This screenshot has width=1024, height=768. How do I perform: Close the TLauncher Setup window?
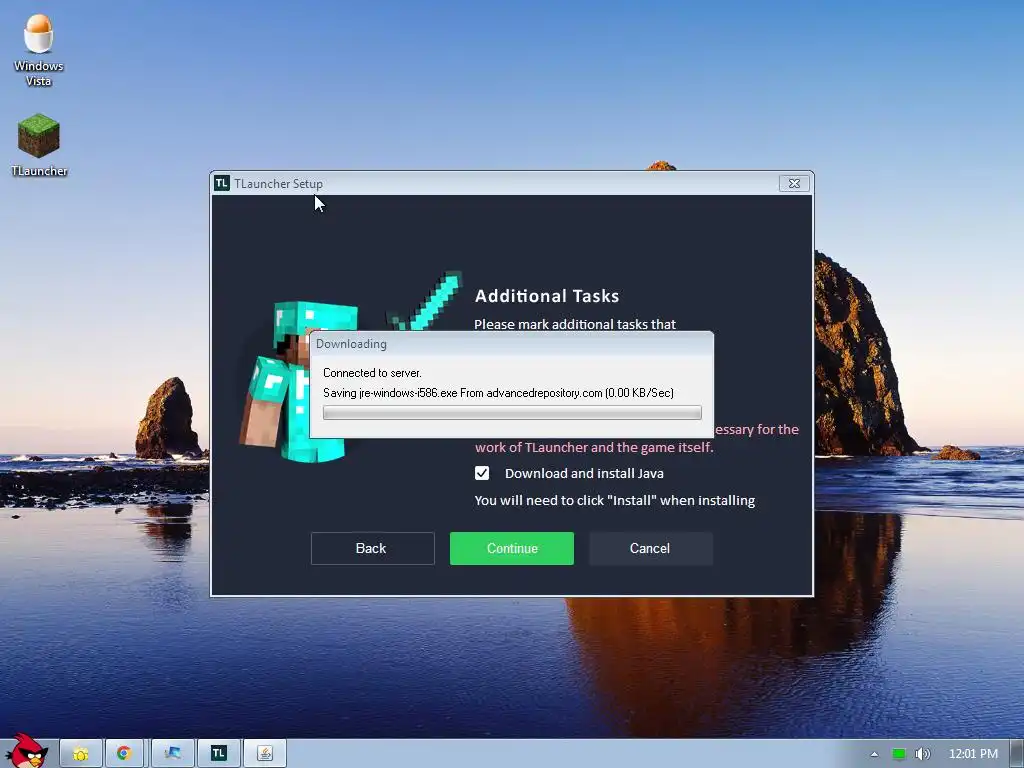click(x=794, y=184)
